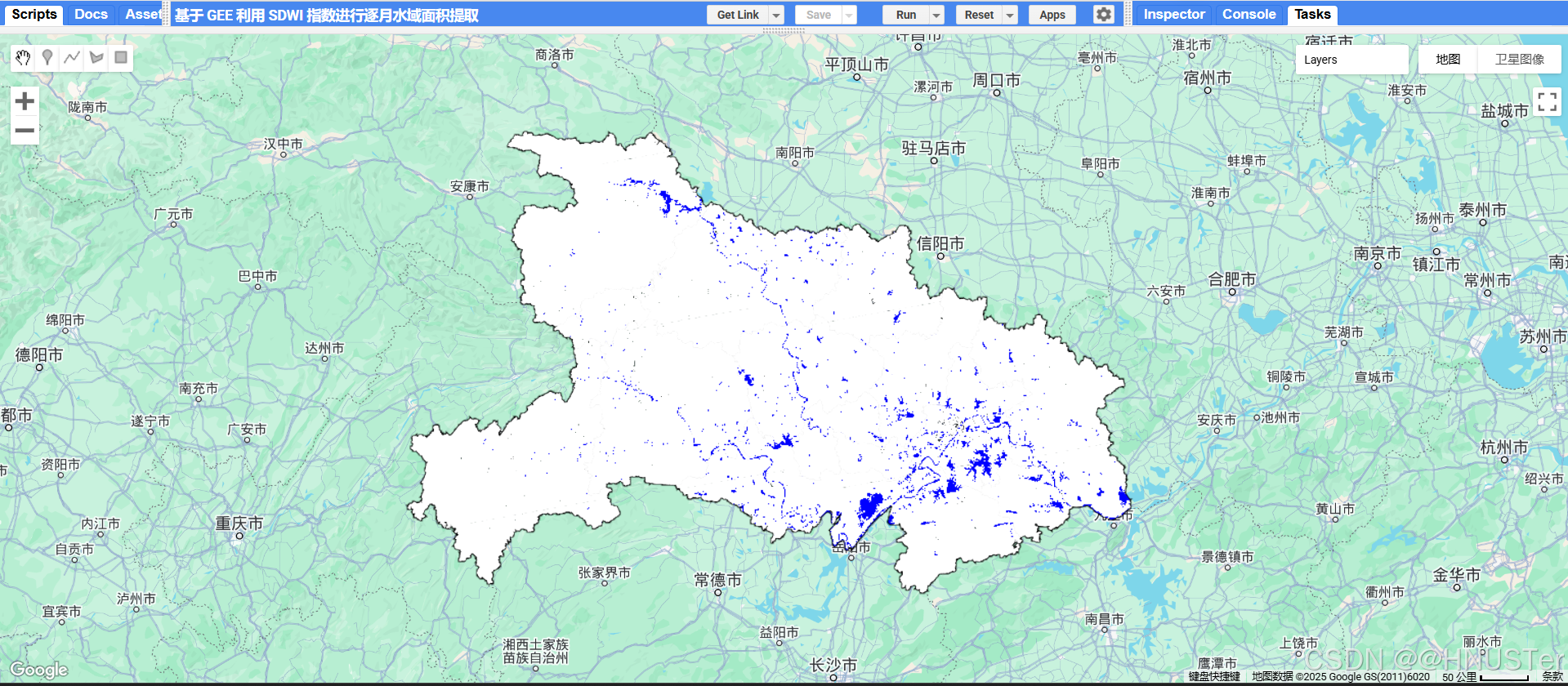Click the 景德镇市 city label
This screenshot has width=1568, height=686.
click(x=1226, y=557)
